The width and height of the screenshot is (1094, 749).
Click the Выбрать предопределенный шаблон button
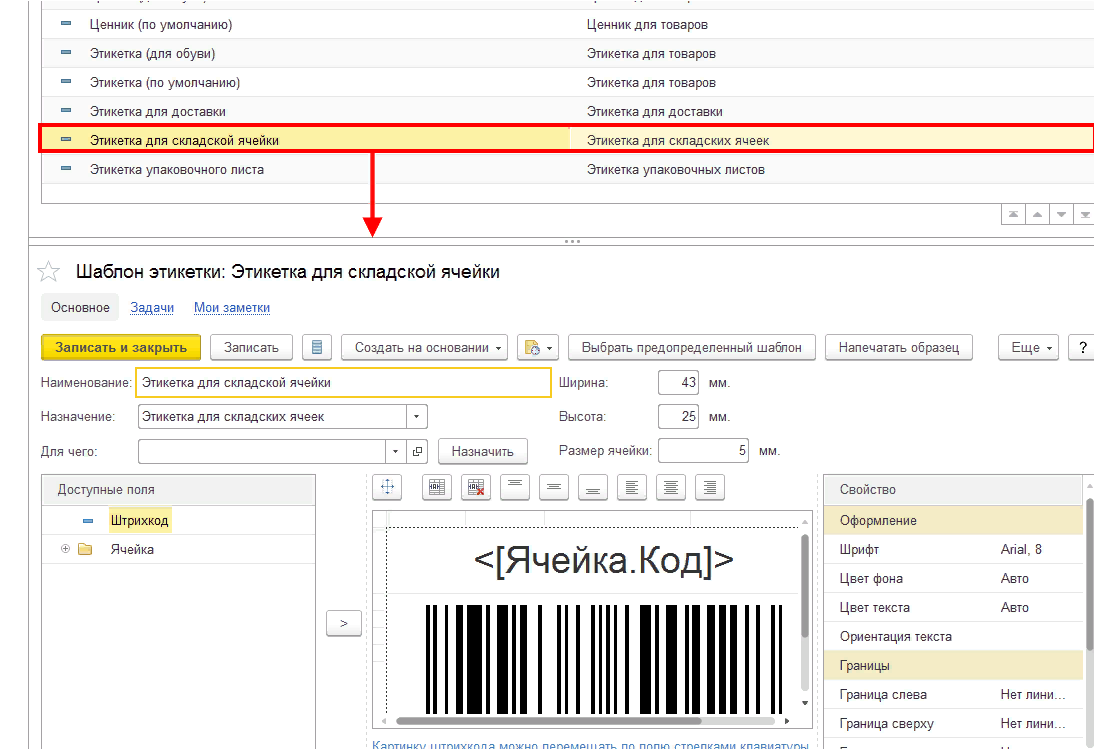[692, 347]
